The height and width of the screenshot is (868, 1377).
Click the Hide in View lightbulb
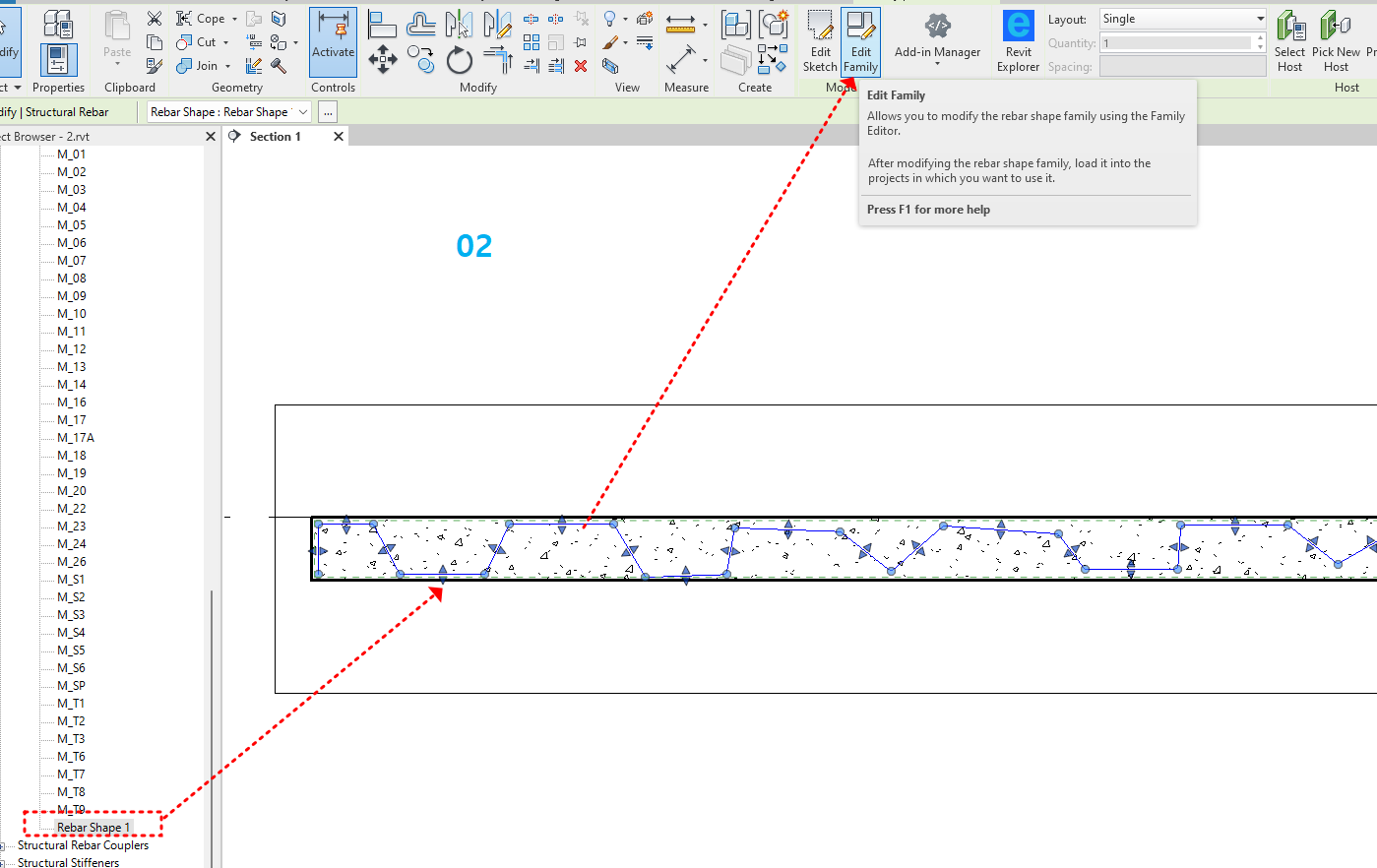click(x=610, y=19)
